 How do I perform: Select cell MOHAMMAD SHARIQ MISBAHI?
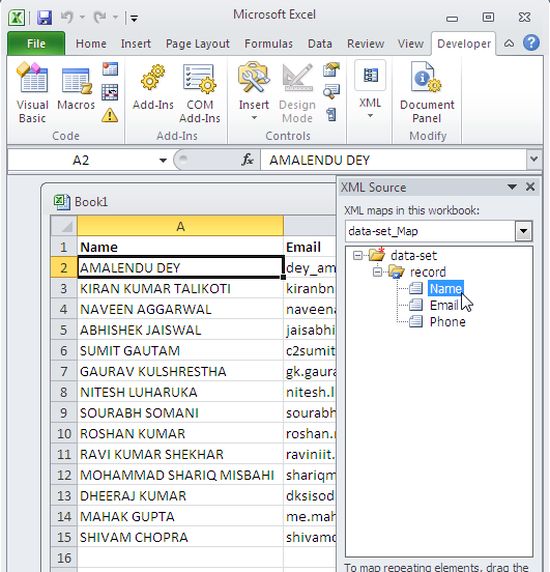(180, 475)
